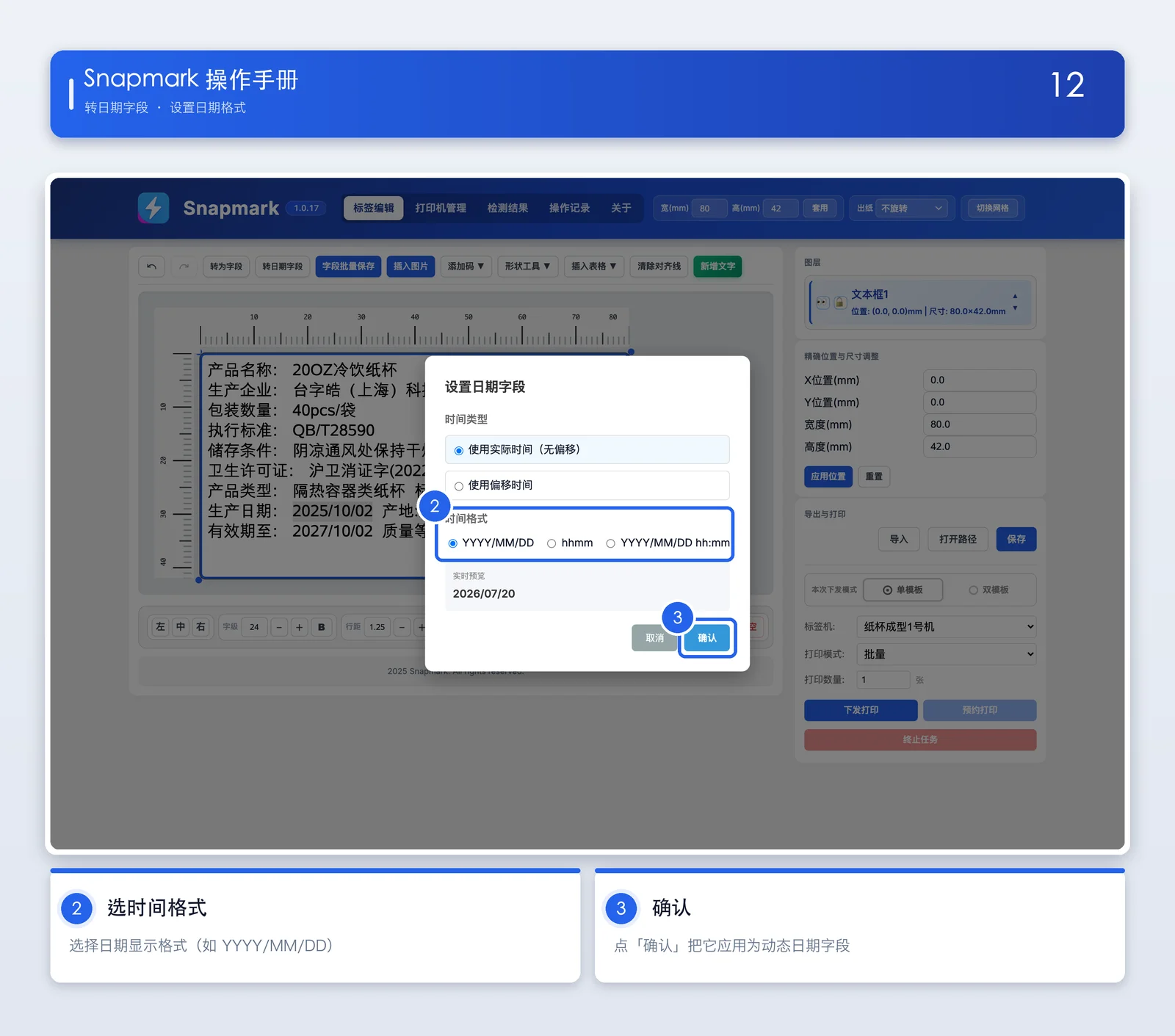Open the 形状工具 dropdown
This screenshot has height=1036, width=1175.
point(527,267)
